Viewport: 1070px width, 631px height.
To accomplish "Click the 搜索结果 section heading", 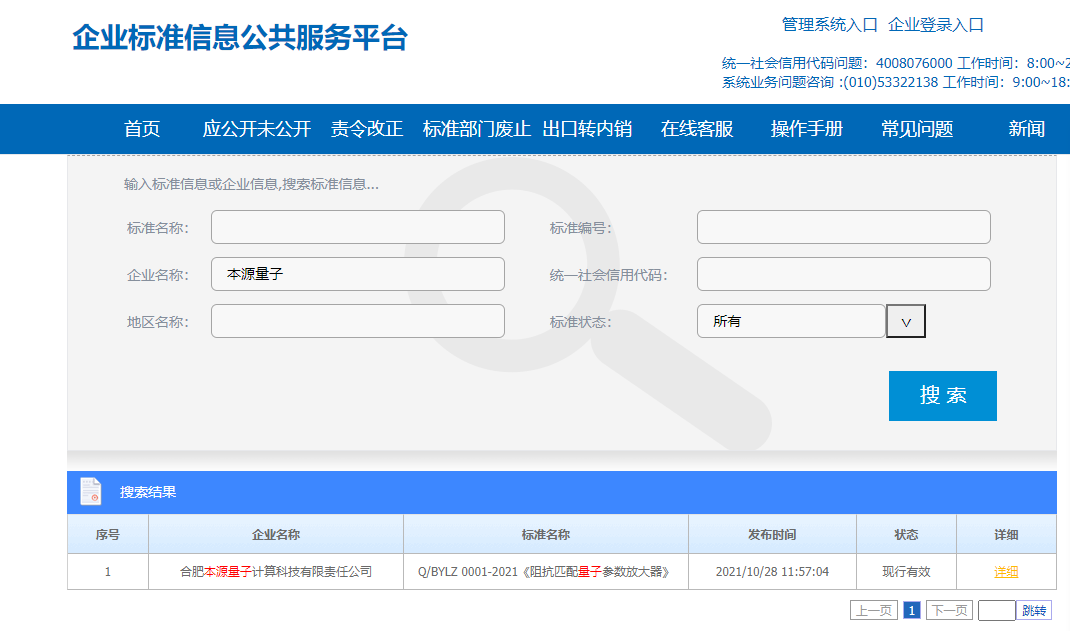I will point(148,493).
